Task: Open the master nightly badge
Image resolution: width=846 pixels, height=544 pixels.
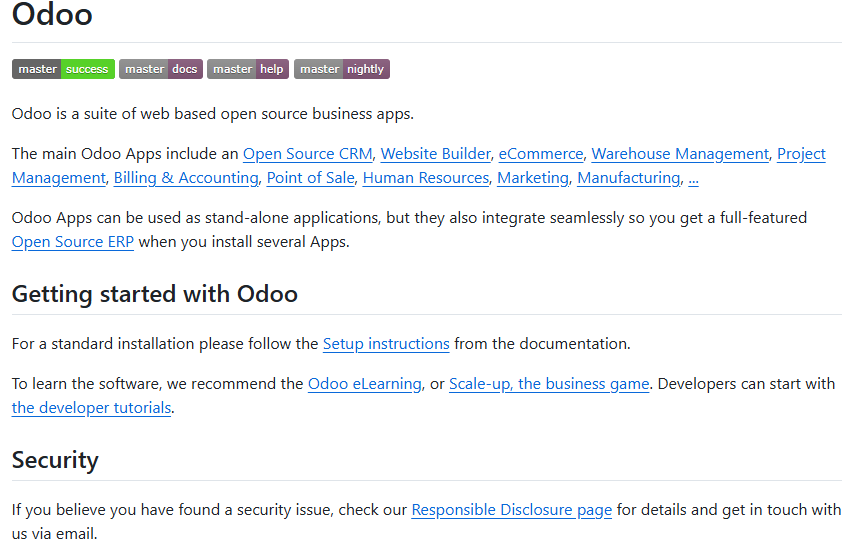Action: click(x=341, y=69)
